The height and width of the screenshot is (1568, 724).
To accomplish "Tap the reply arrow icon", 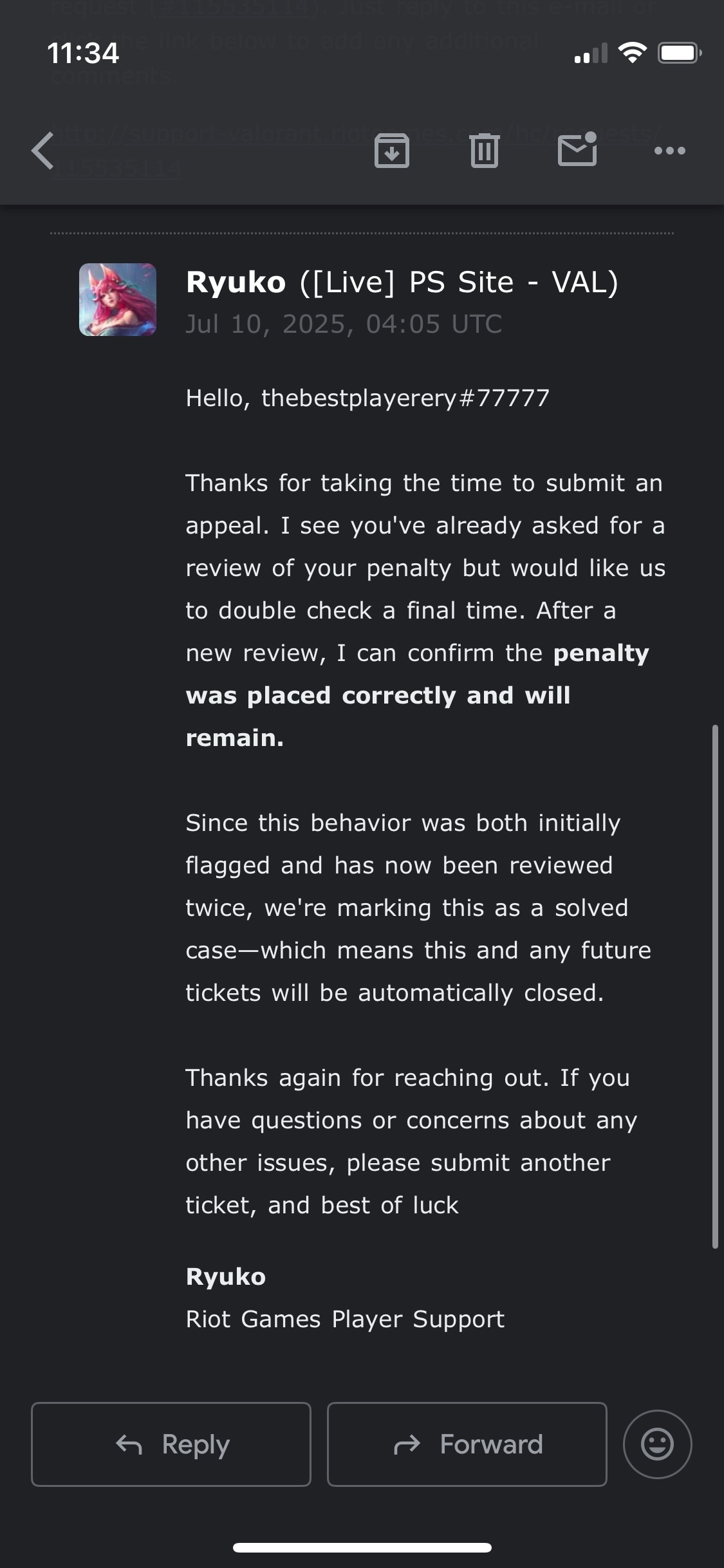I will click(129, 1444).
